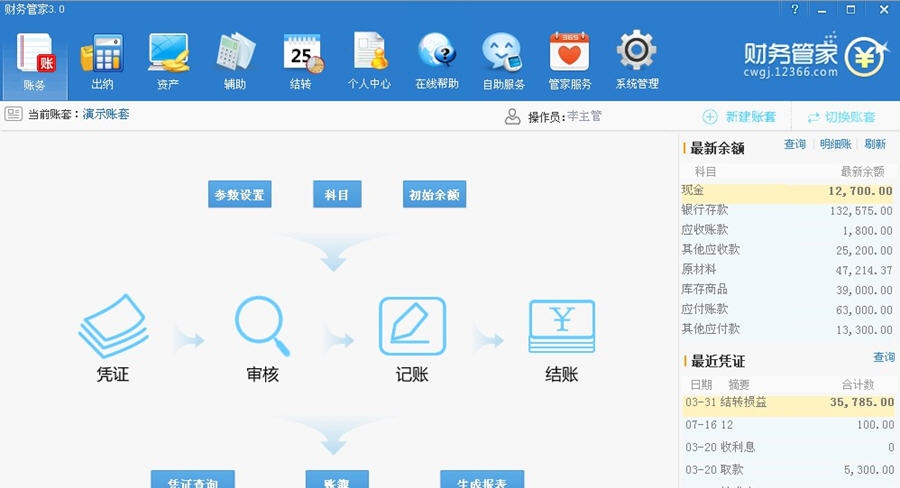Select the 原材料 balance row
This screenshot has height=488, width=900.
point(787,270)
